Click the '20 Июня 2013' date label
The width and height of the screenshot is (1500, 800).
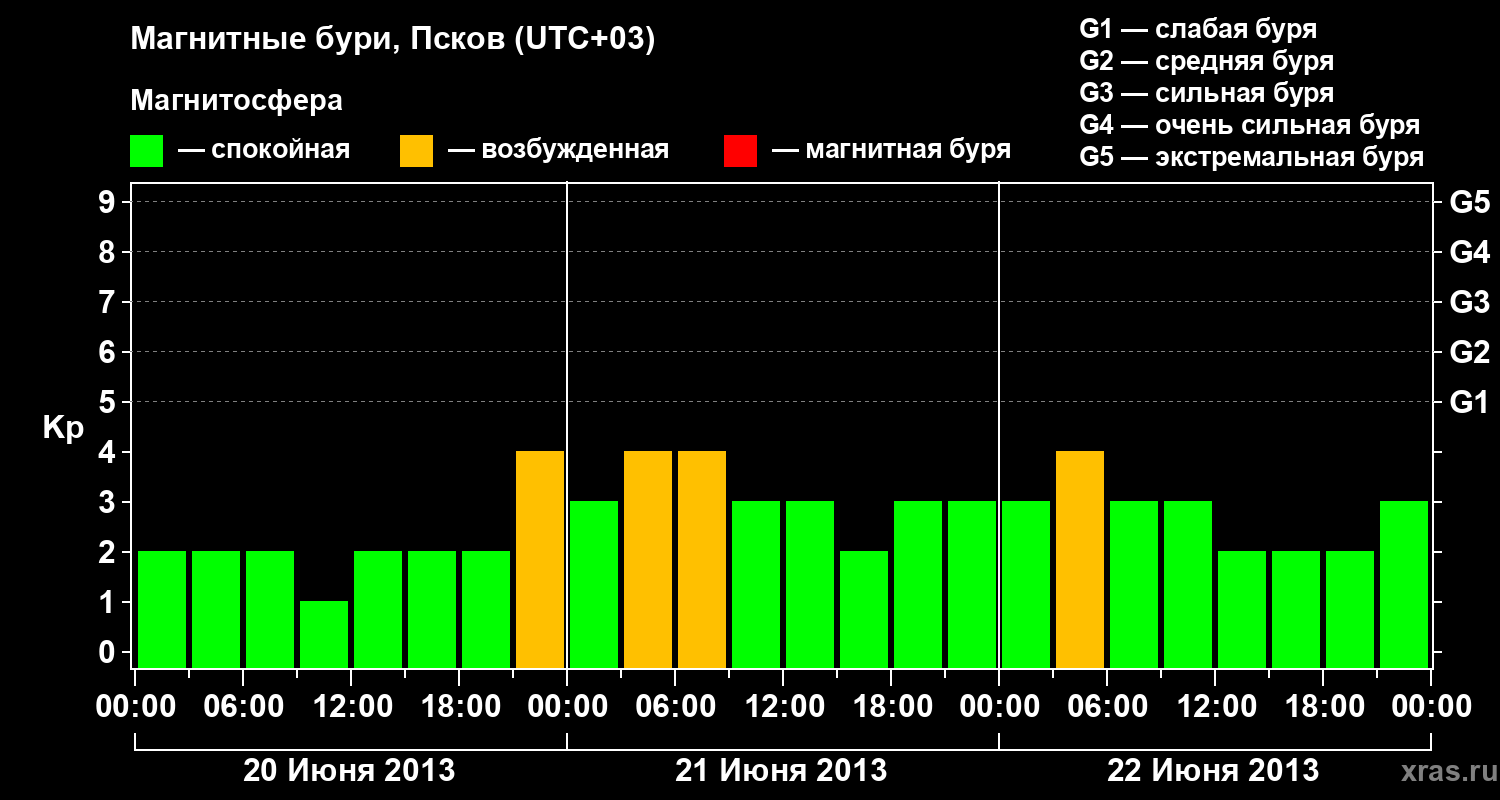tap(349, 771)
